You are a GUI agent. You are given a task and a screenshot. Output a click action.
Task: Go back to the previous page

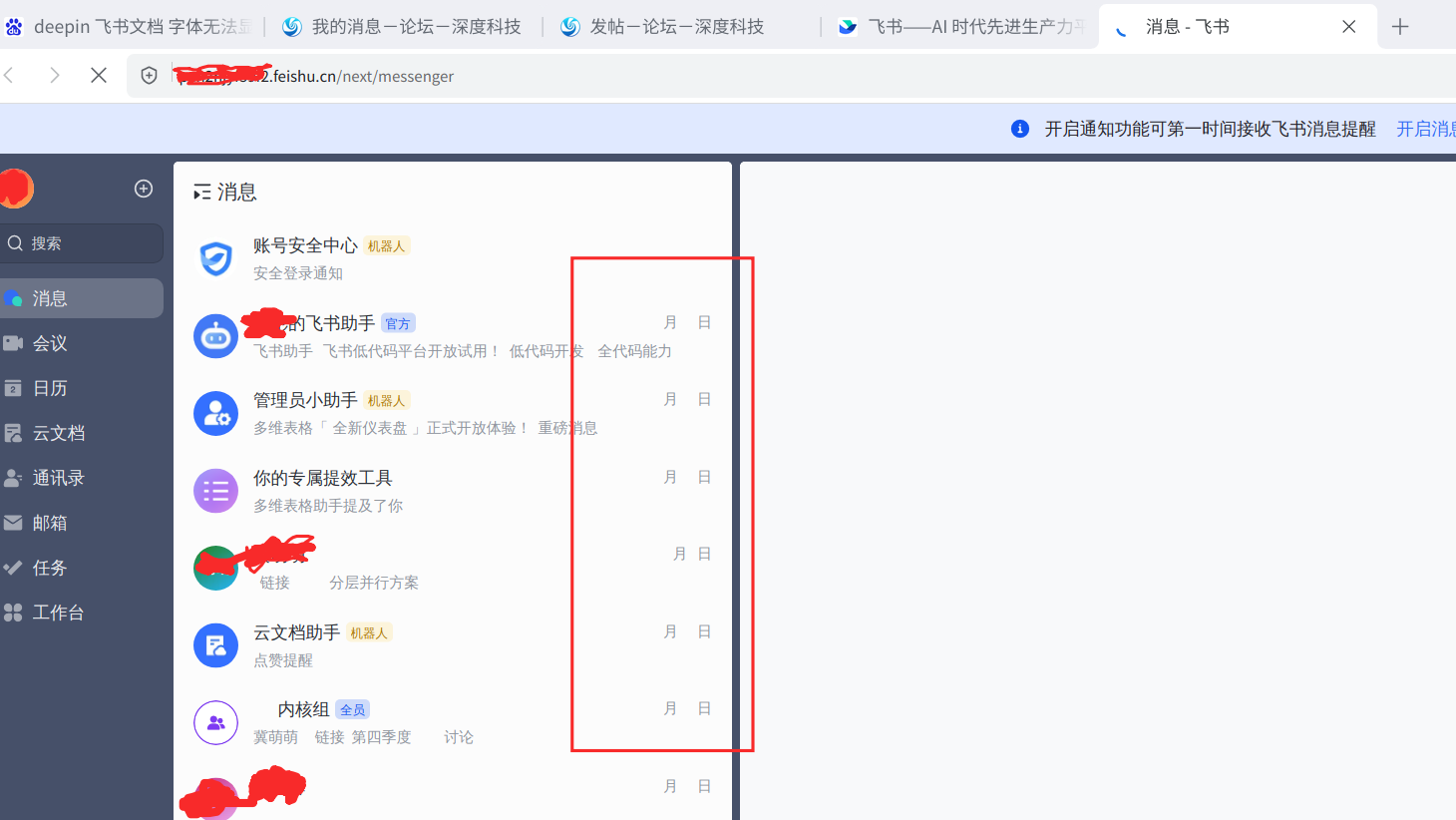10,76
